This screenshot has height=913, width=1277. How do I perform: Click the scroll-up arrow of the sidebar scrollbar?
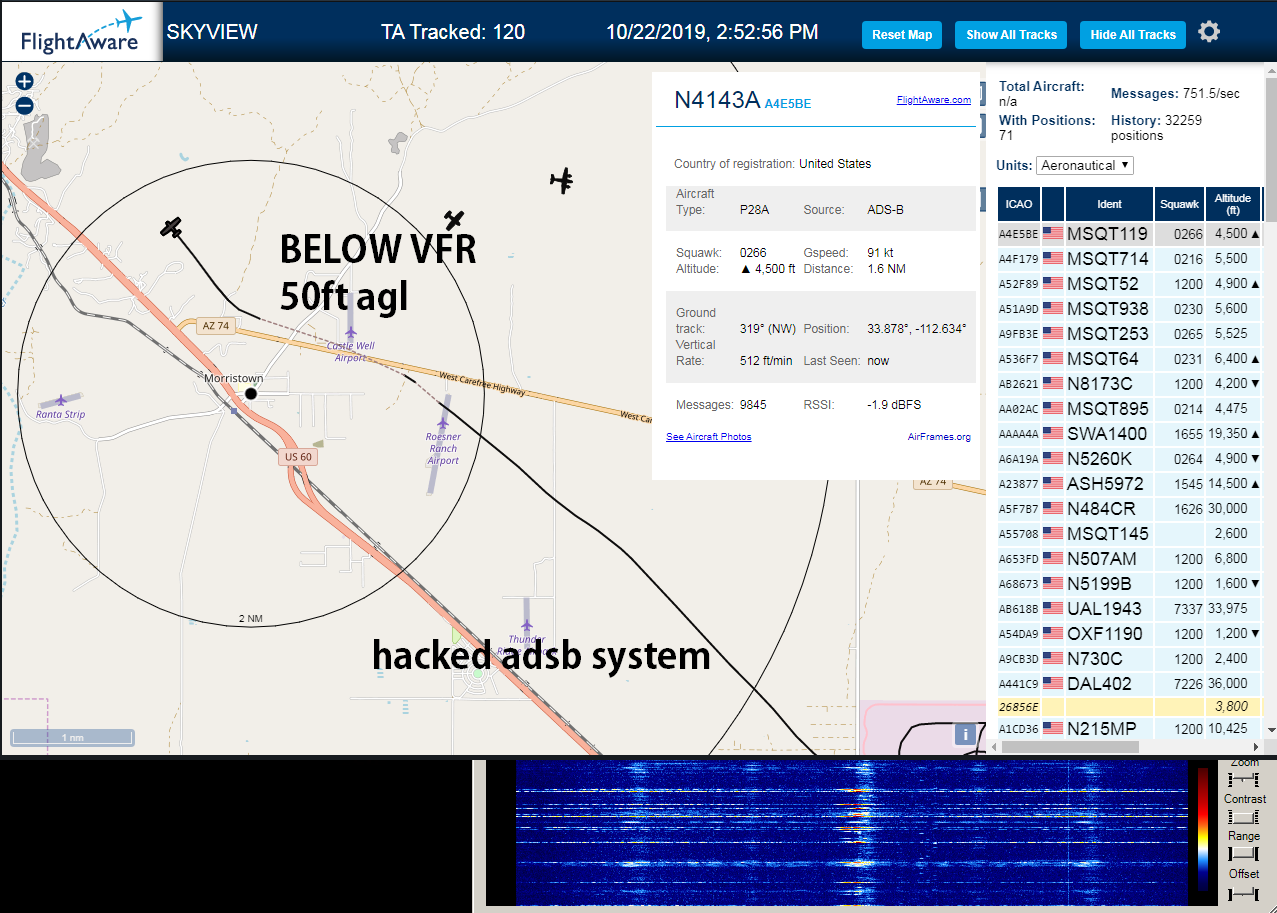(x=1270, y=72)
